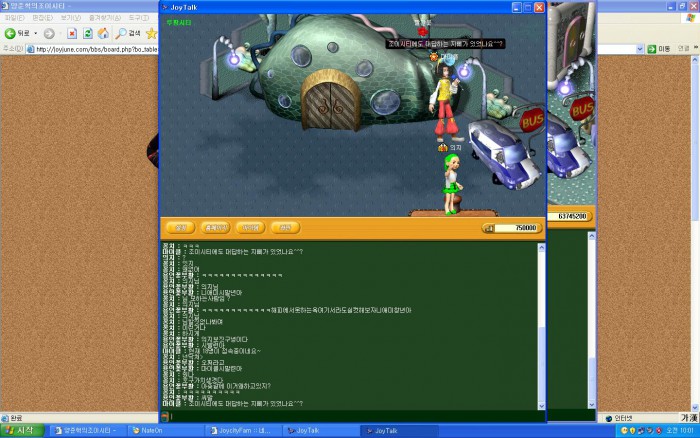
Task: Go to the Home page icon
Action: coord(102,33)
